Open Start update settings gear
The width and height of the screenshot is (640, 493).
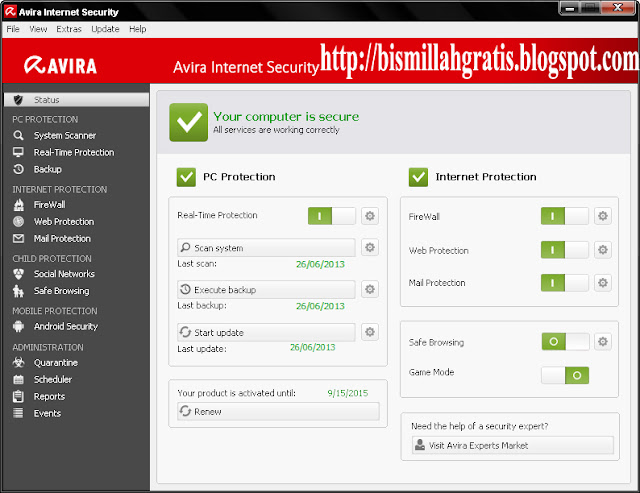click(x=370, y=332)
